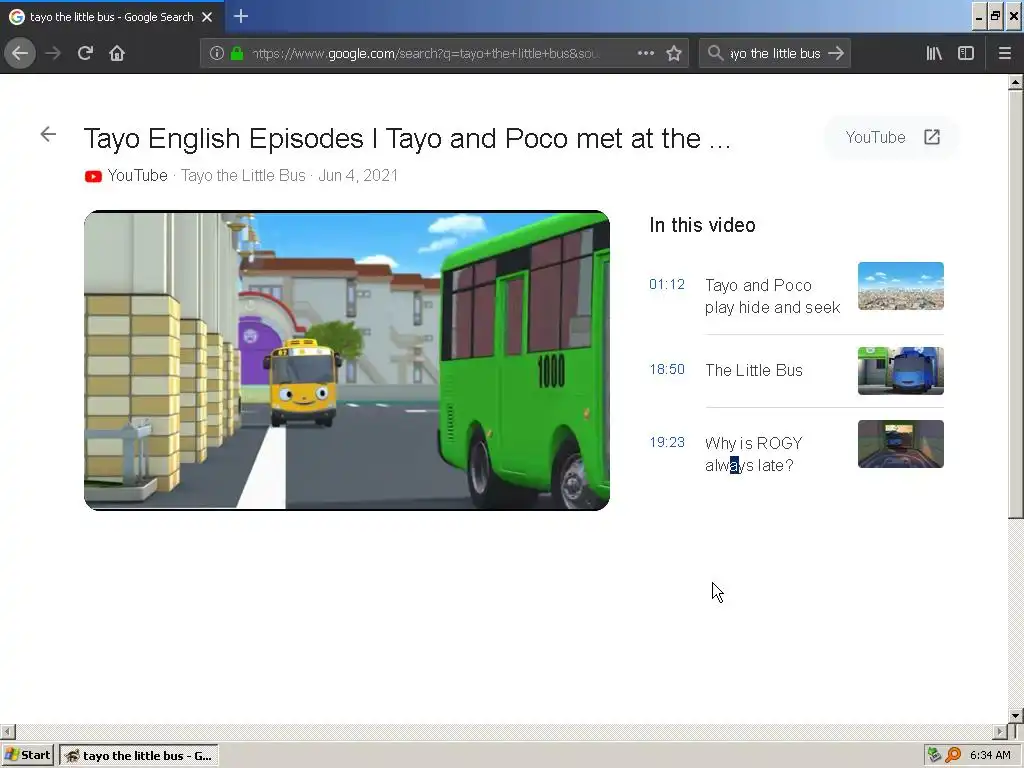Viewport: 1024px width, 768px height.
Task: Open the Library bookshelf icon
Action: 934,53
